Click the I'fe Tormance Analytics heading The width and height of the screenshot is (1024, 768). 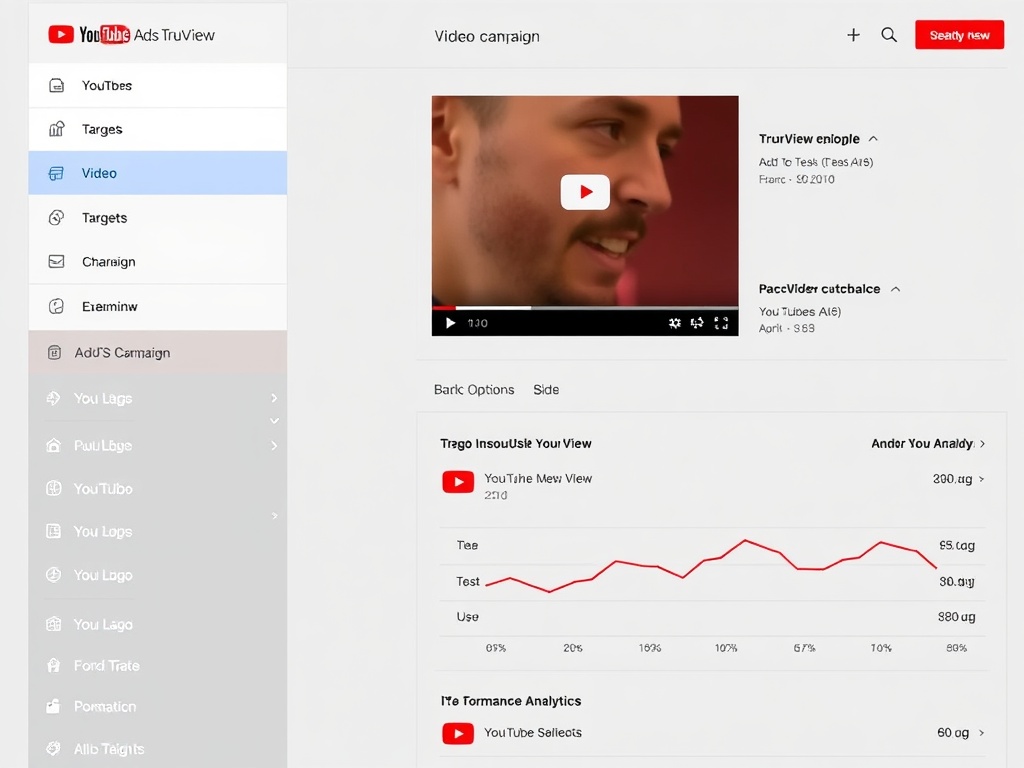click(511, 701)
